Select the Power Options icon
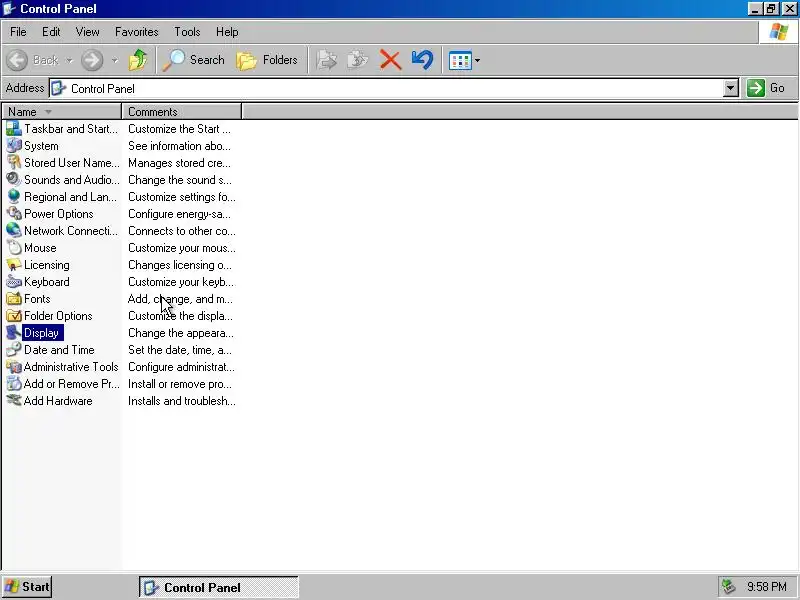Viewport: 800px width, 600px height. (x=14, y=214)
